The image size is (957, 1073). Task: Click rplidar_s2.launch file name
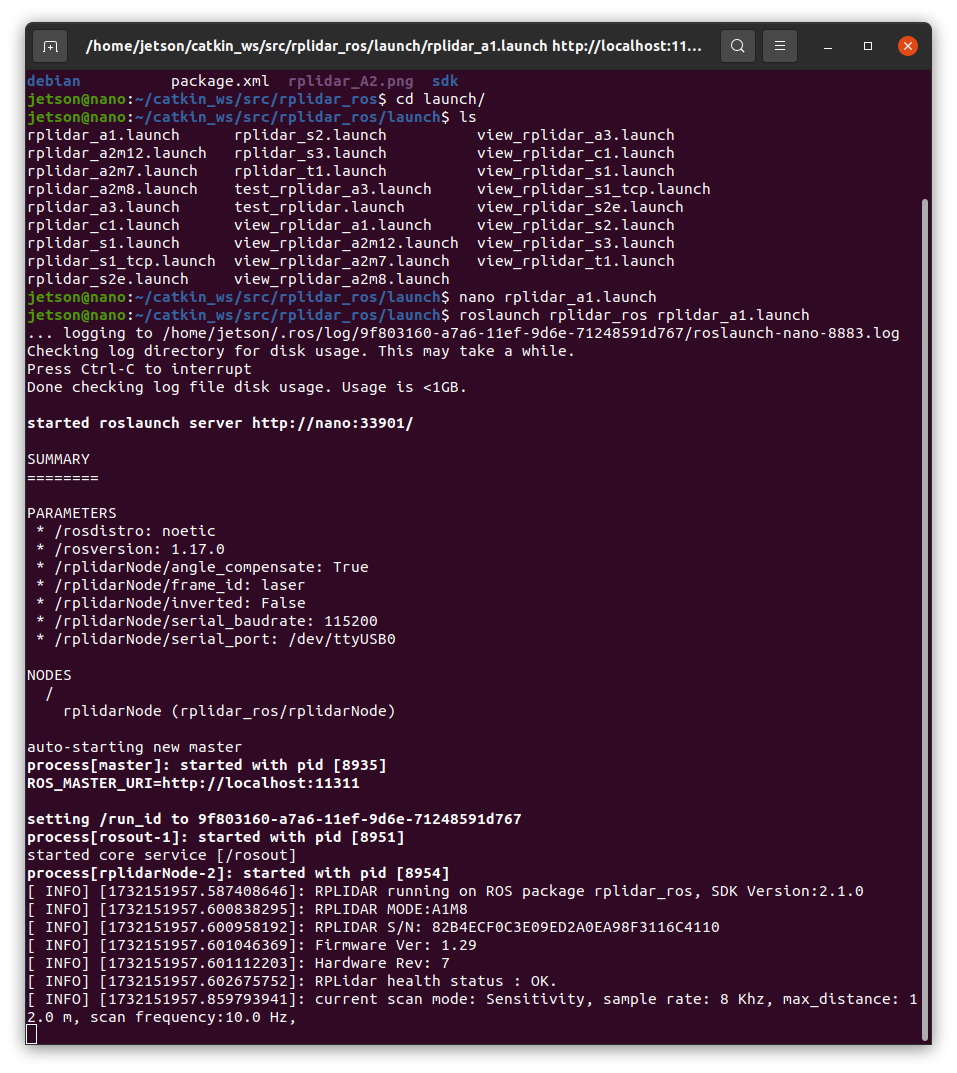click(x=310, y=135)
